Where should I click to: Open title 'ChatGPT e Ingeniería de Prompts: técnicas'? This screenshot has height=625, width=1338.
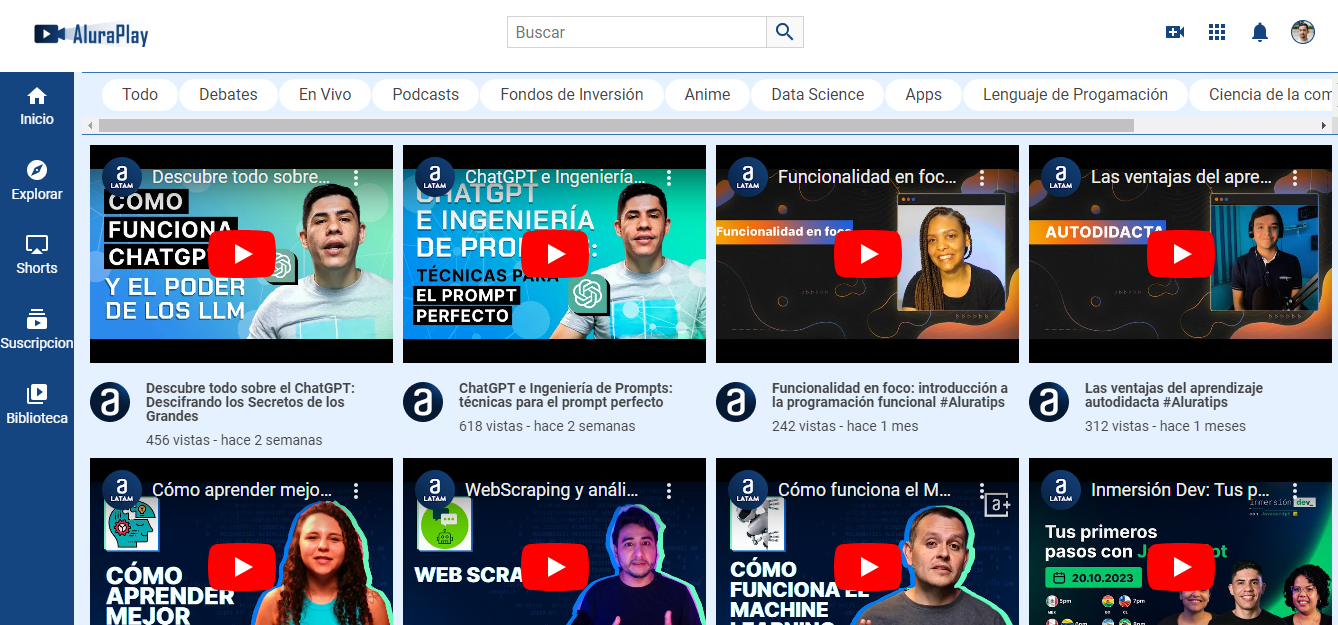[565, 395]
